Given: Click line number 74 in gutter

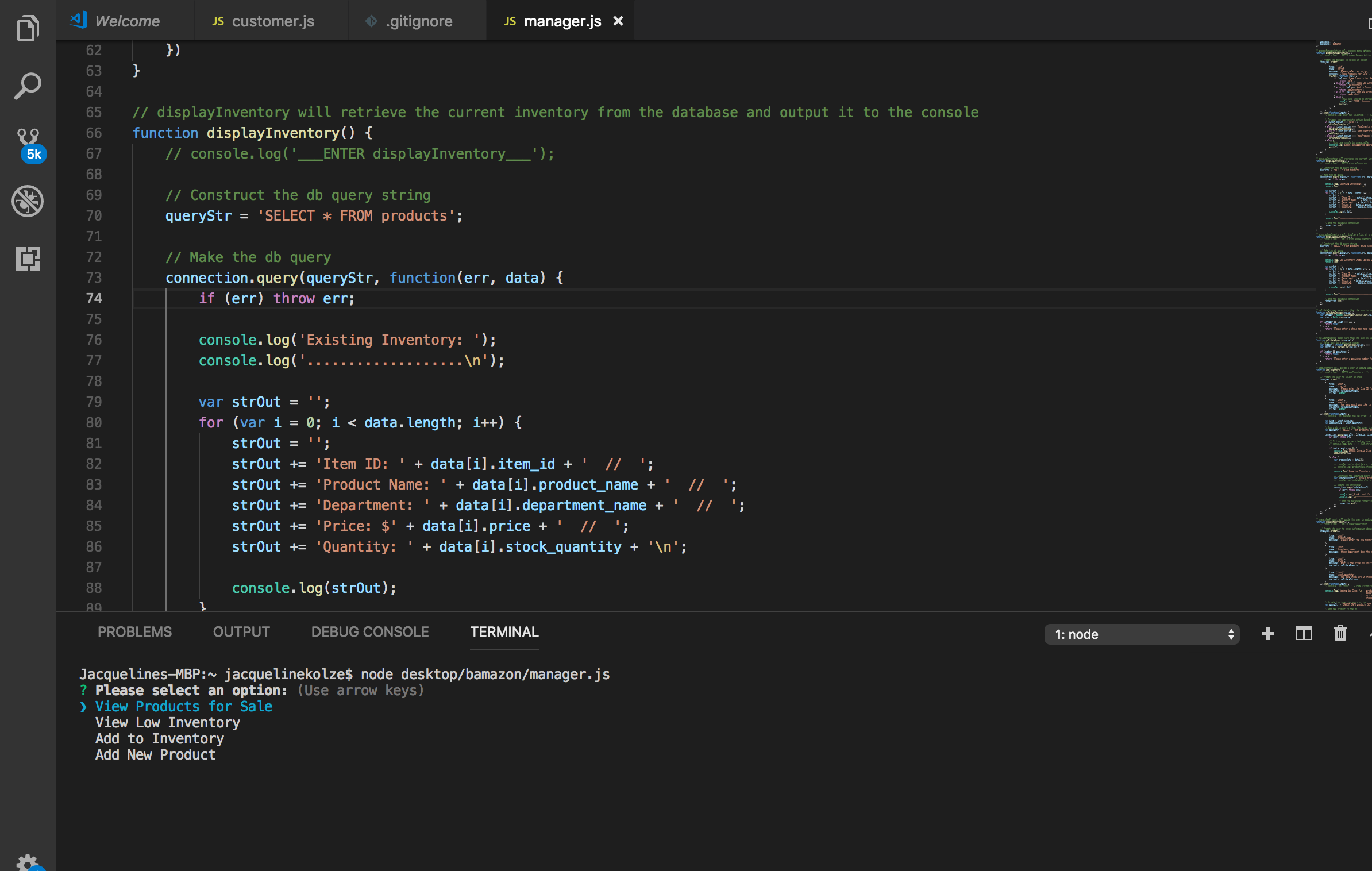Looking at the screenshot, I should point(94,299).
